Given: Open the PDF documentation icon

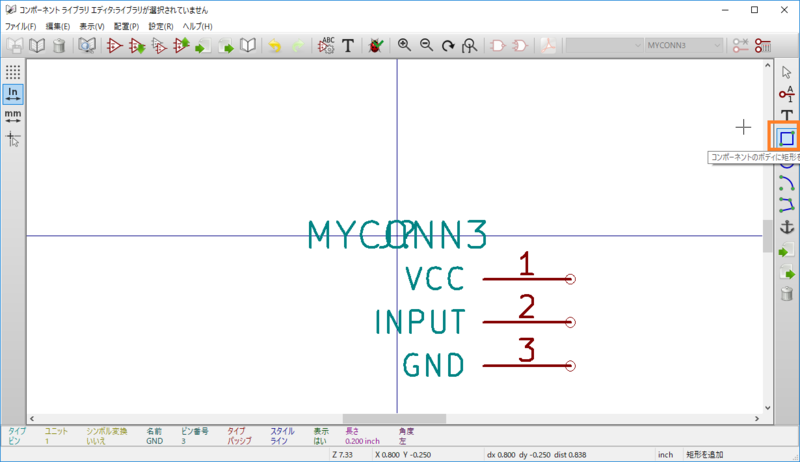Looking at the screenshot, I should (548, 46).
